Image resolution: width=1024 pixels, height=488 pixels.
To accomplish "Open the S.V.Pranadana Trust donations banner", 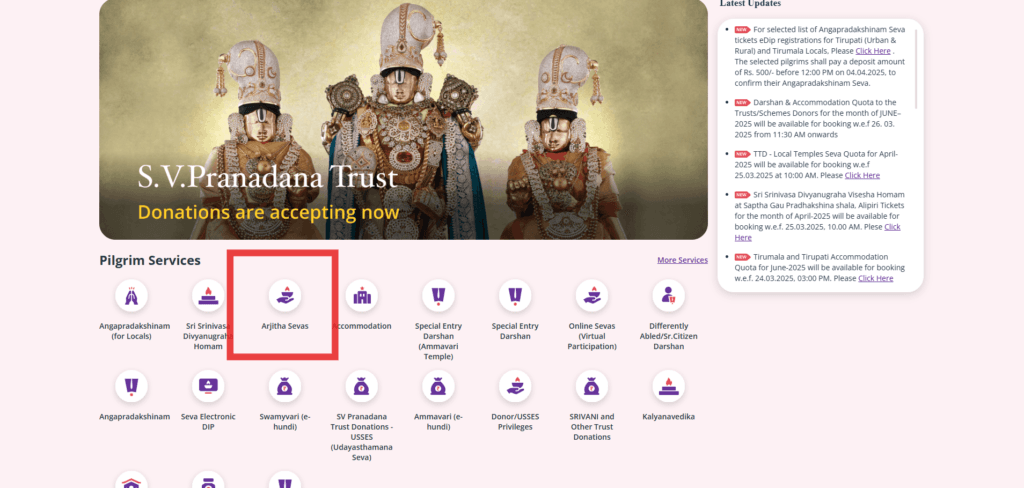I will (x=404, y=120).
